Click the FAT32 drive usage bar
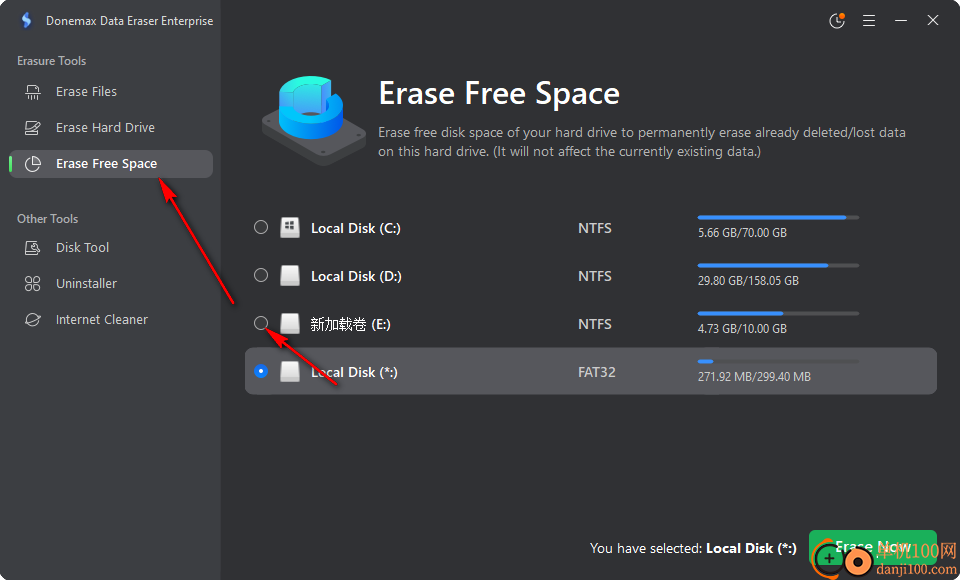 pos(778,361)
